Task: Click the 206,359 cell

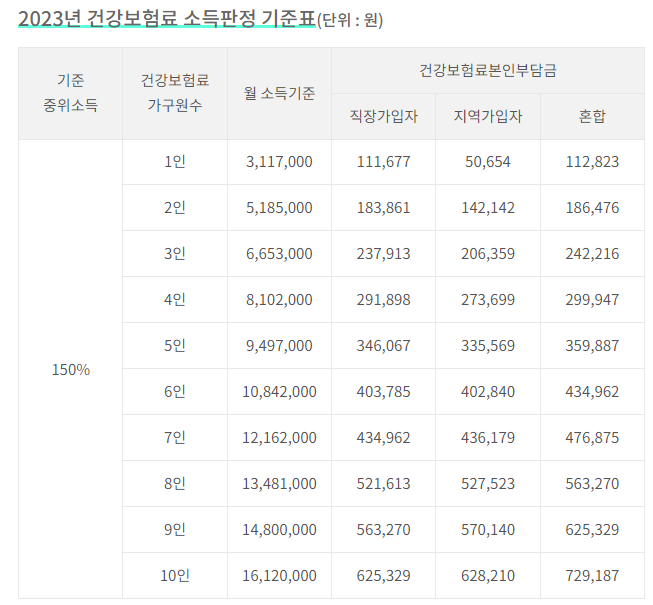Action: click(x=488, y=254)
